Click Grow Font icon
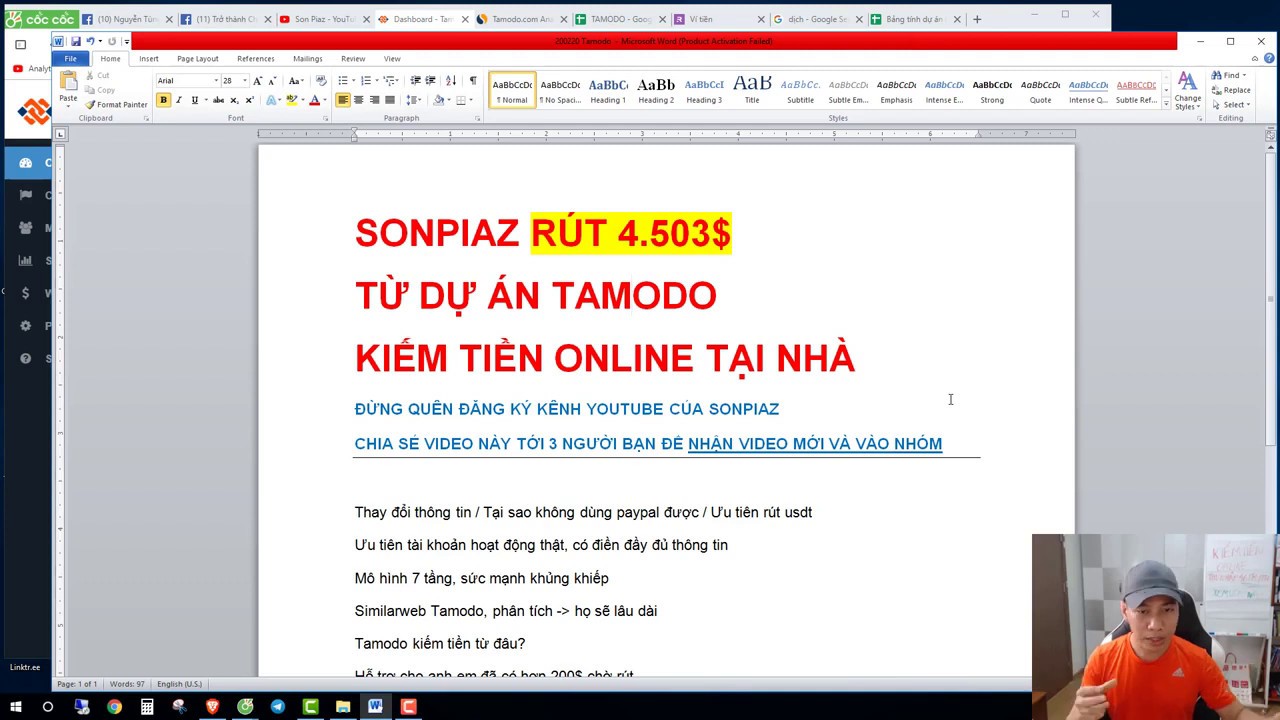1280x720 pixels. click(x=257, y=80)
